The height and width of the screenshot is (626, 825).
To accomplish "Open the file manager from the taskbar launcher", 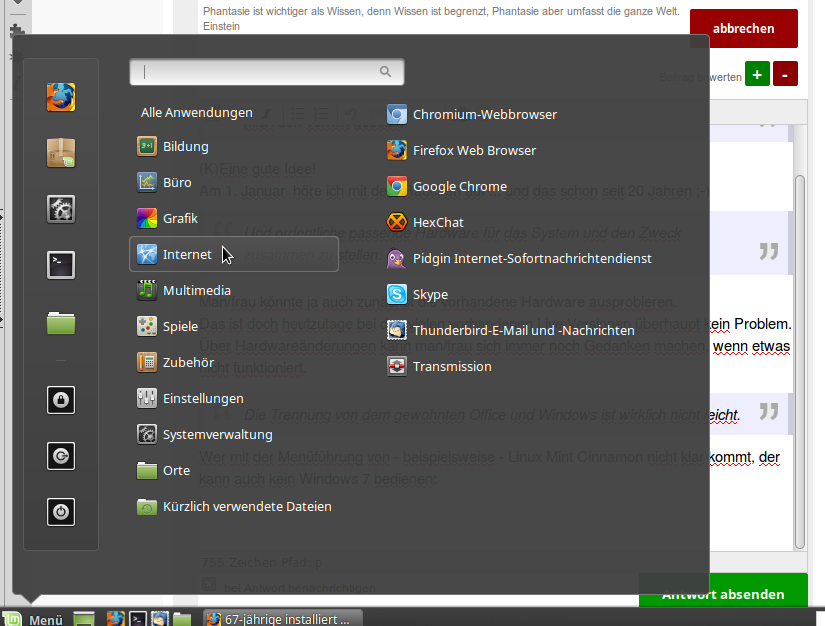I will point(182,619).
